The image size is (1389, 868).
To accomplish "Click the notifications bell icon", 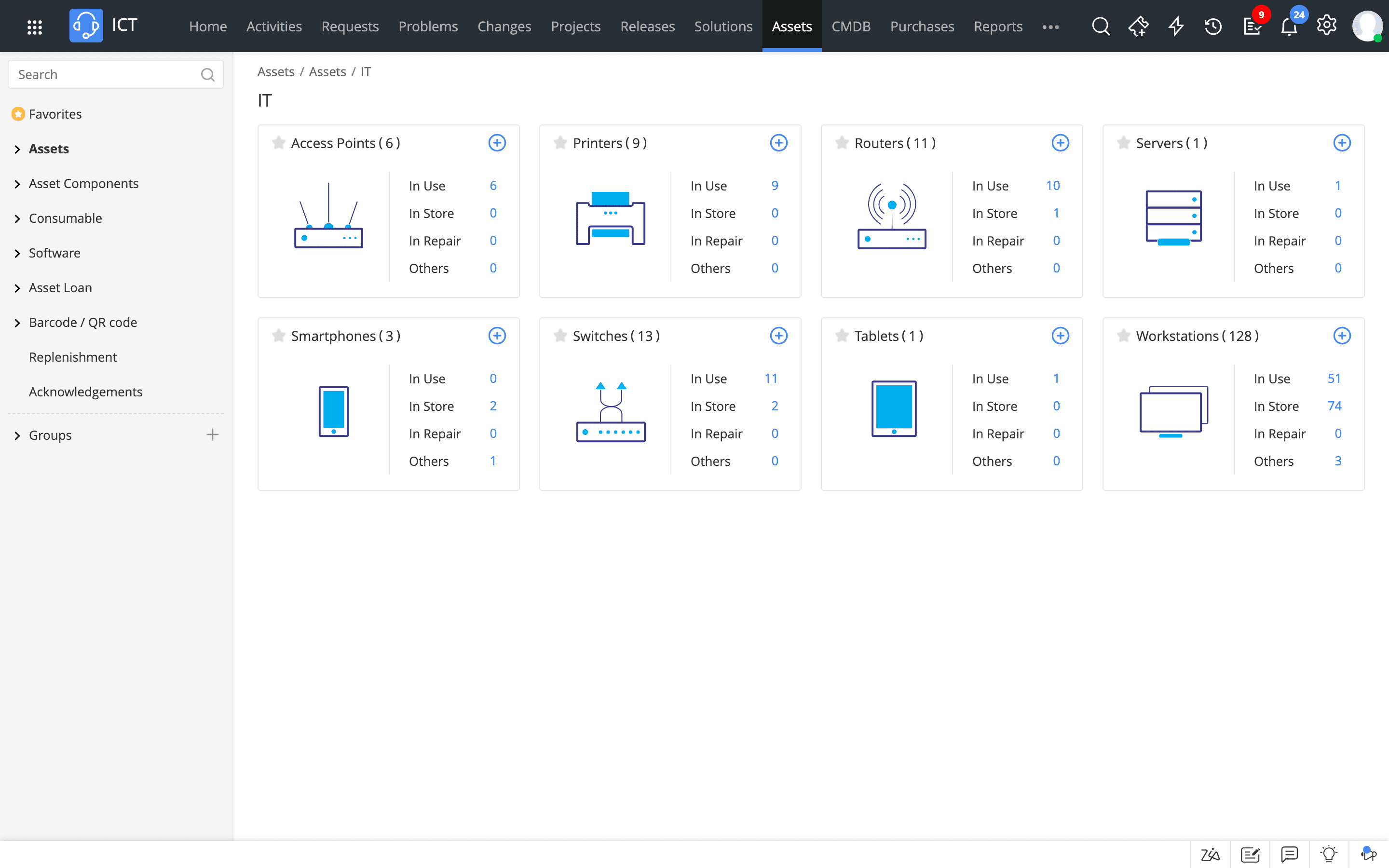I will click(x=1289, y=27).
